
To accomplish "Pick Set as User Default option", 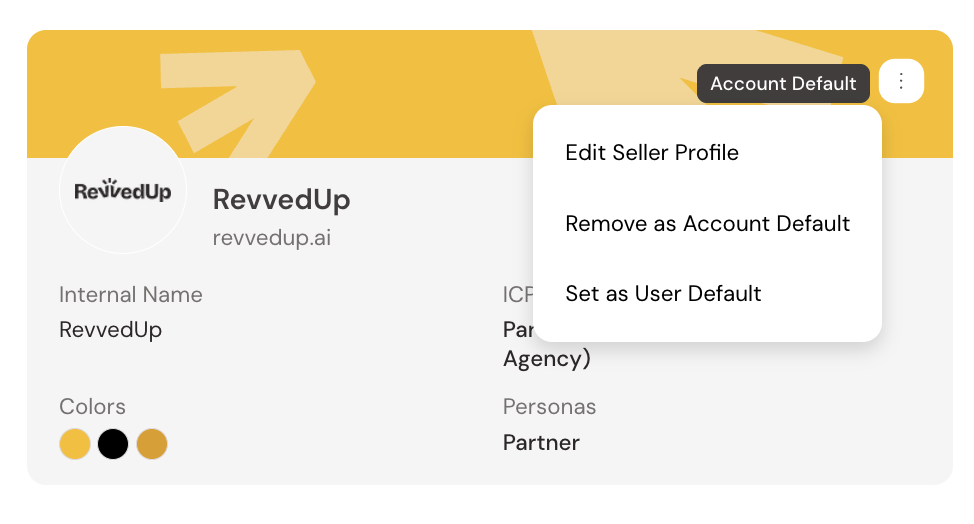I will tap(663, 293).
